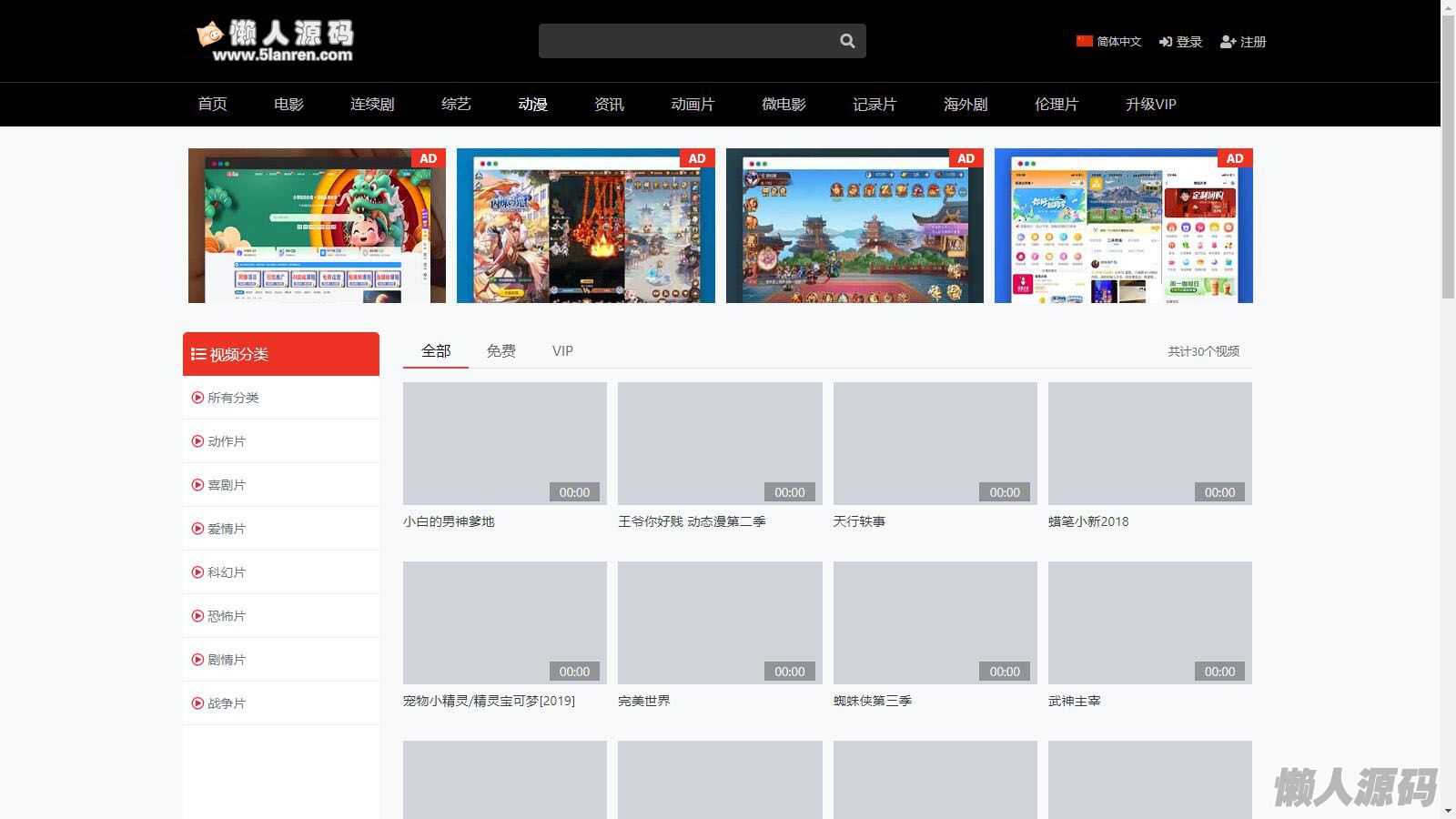This screenshot has width=1456, height=819.
Task: Click the dragon-themed first AD banner
Action: (317, 226)
